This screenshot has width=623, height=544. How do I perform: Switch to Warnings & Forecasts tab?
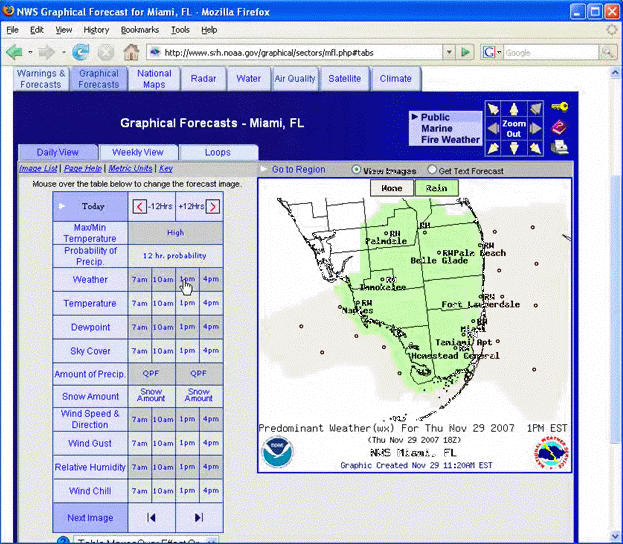click(41, 79)
